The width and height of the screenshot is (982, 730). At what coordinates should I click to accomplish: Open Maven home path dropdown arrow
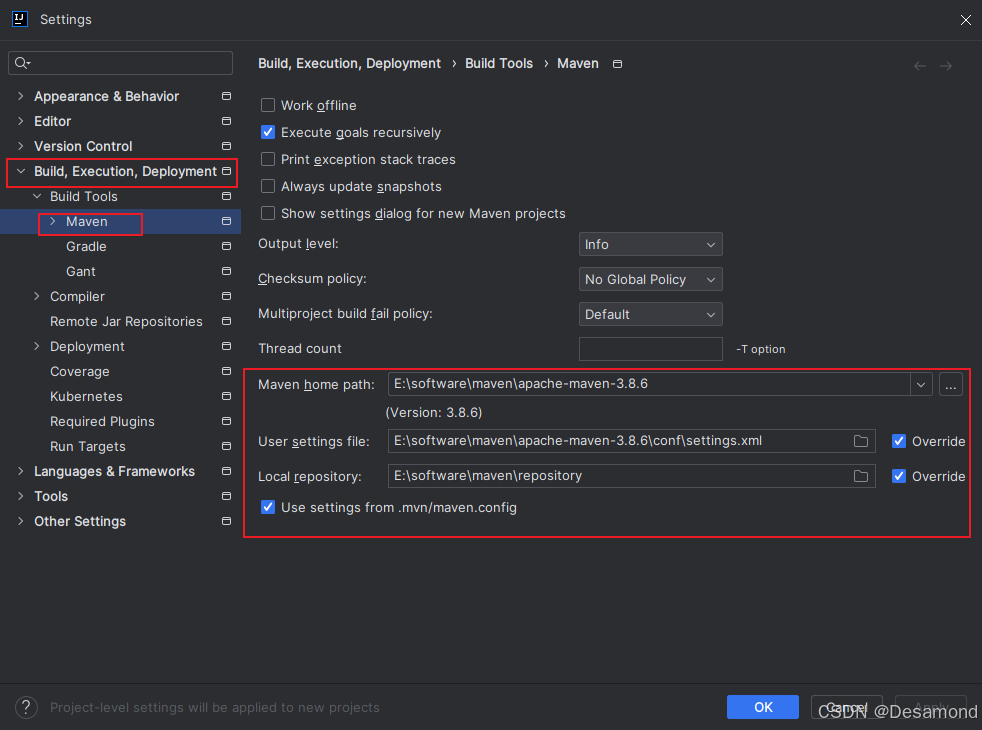921,384
